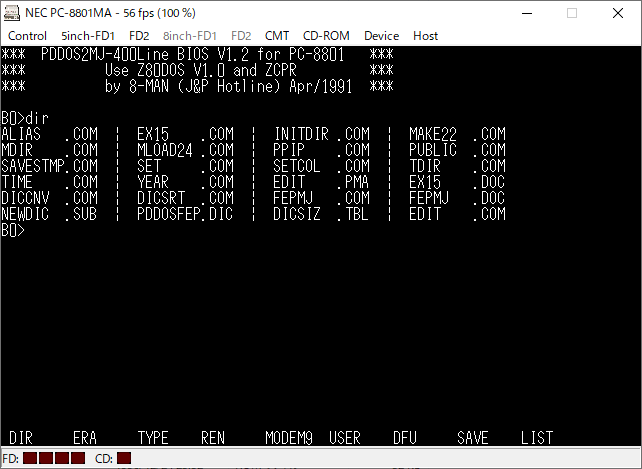Image resolution: width=642 pixels, height=469 pixels.
Task: Minimize the emulator window
Action: pos(527,13)
